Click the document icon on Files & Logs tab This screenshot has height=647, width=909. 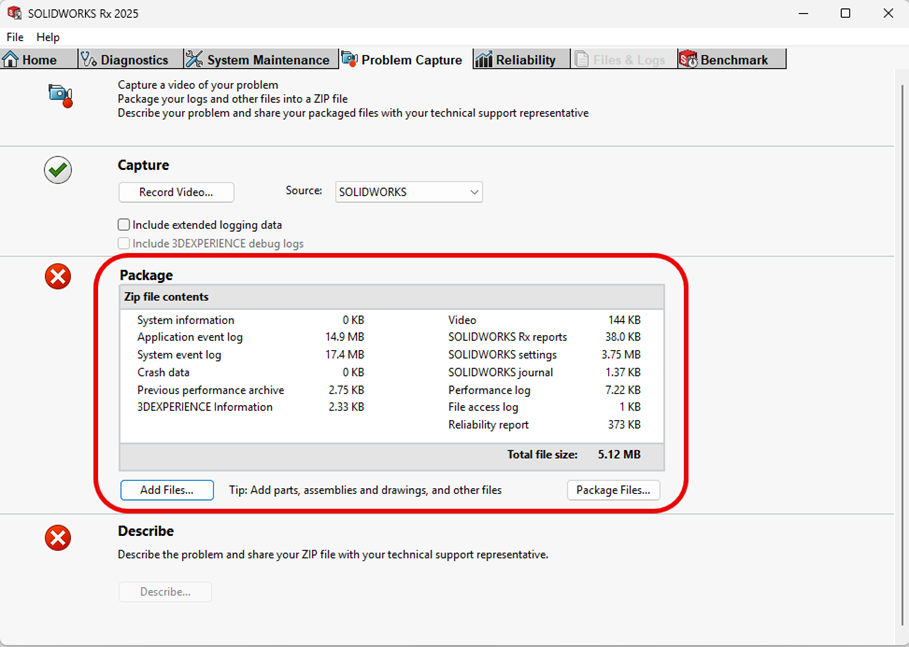pos(581,59)
